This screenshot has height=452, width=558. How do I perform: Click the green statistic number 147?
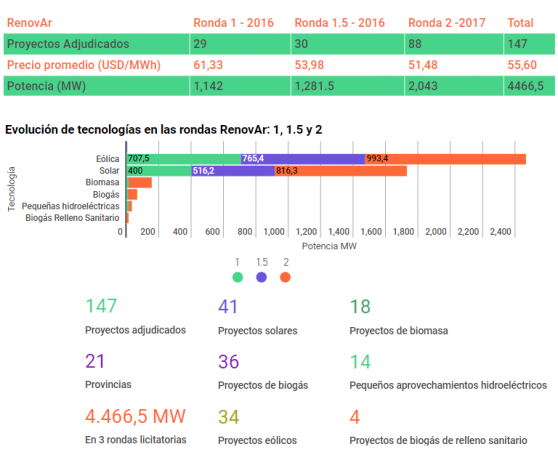[101, 306]
